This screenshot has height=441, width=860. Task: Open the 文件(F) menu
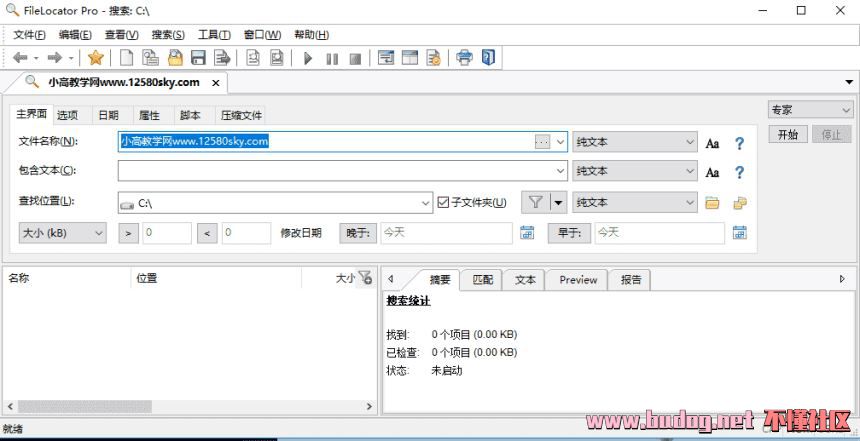pyautogui.click(x=30, y=35)
